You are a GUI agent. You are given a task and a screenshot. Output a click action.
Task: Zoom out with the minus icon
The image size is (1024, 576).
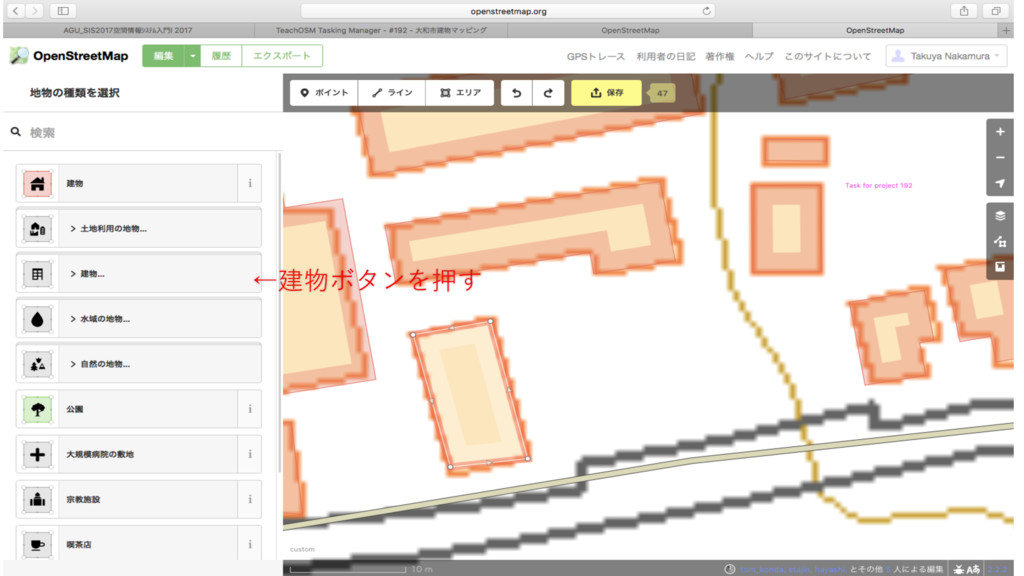pyautogui.click(x=999, y=157)
